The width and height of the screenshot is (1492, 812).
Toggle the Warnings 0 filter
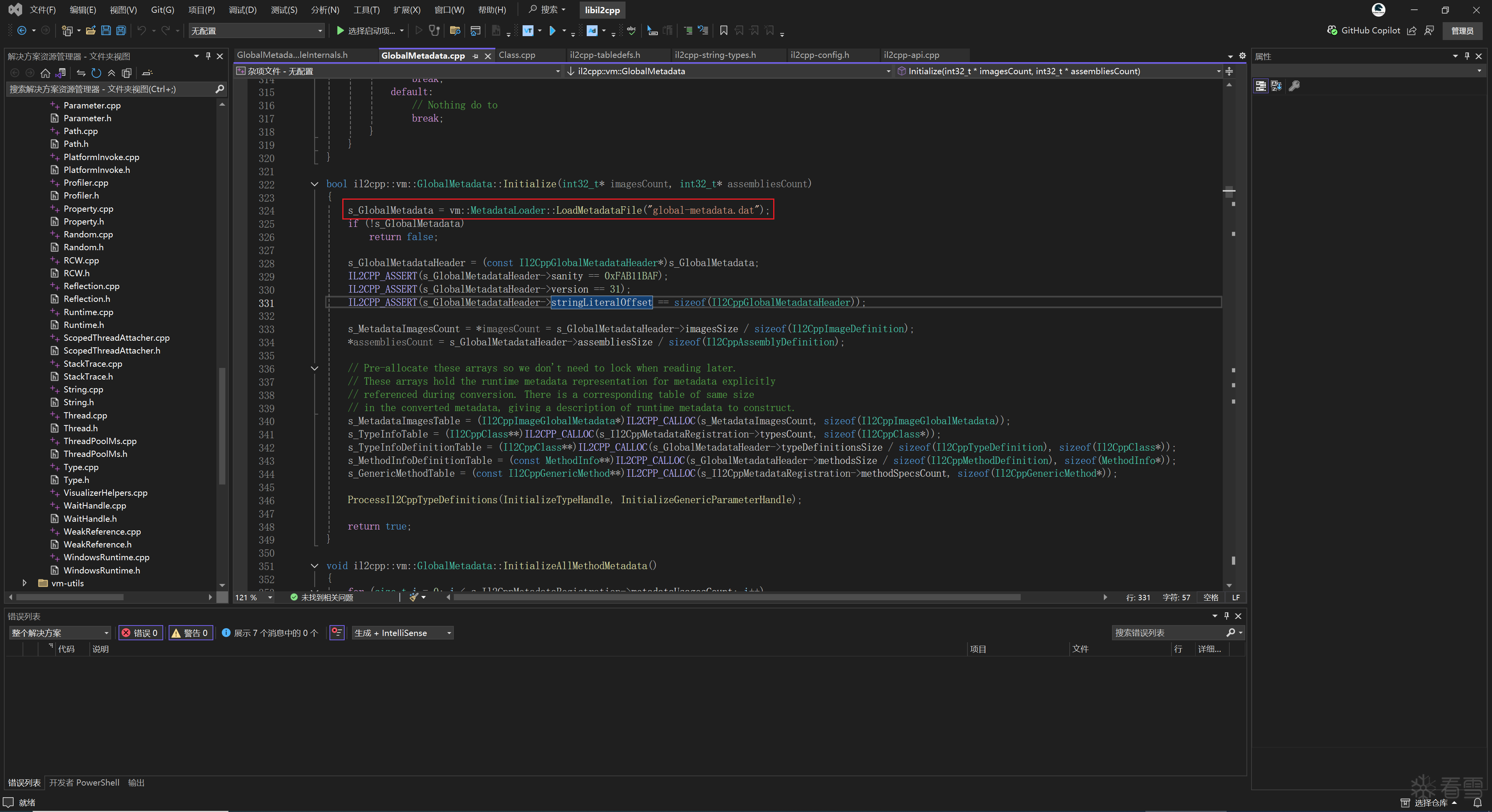click(x=190, y=633)
